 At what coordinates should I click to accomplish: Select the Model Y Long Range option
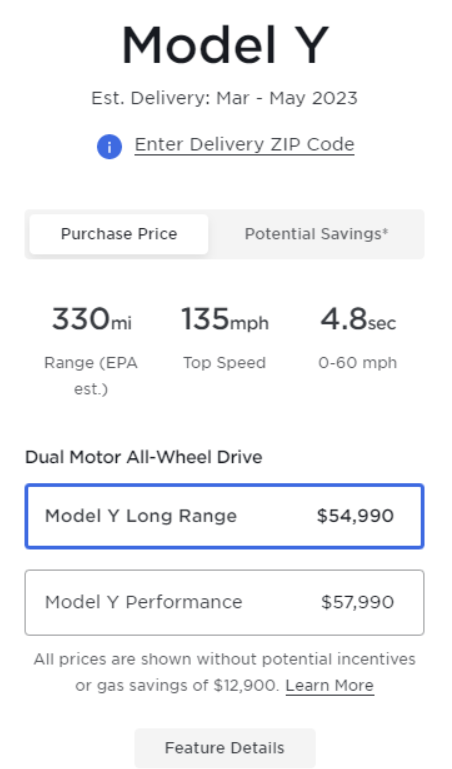[x=225, y=516]
